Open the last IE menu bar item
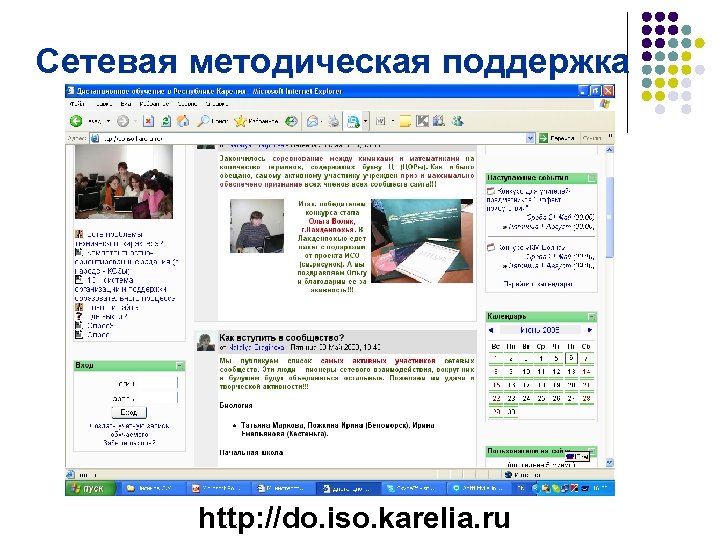The height and width of the screenshot is (540, 720). tap(216, 104)
